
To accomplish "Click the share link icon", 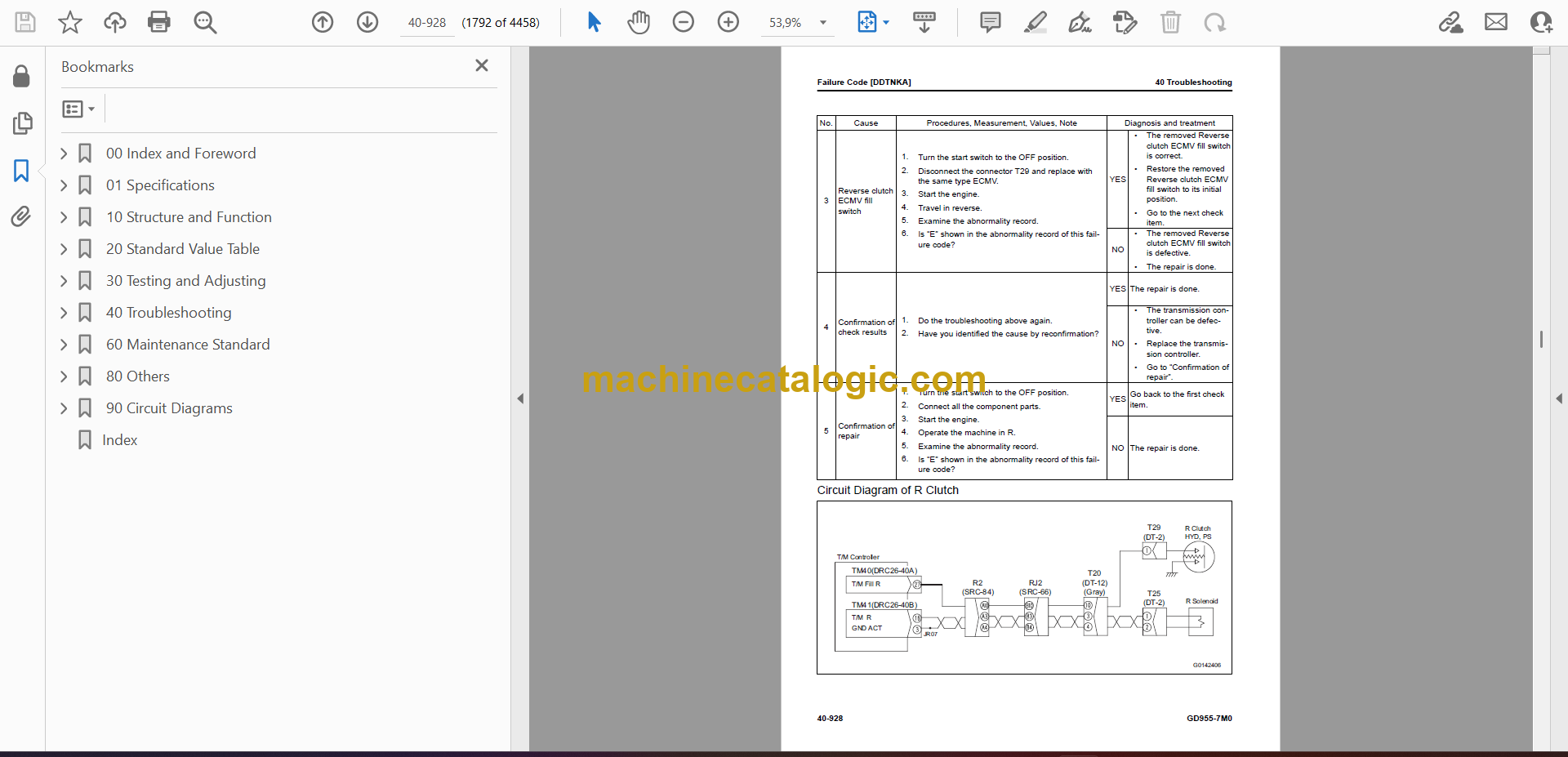I will tap(1450, 22).
